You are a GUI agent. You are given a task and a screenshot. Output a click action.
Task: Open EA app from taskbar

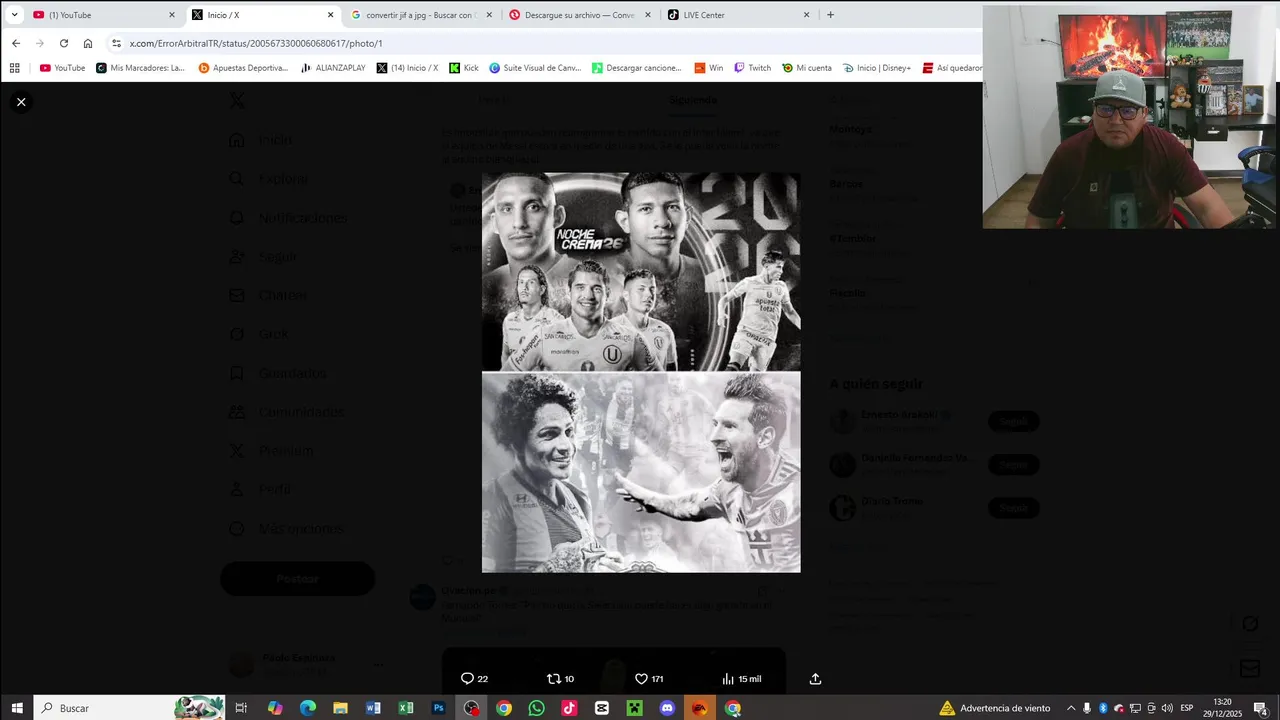[699, 708]
